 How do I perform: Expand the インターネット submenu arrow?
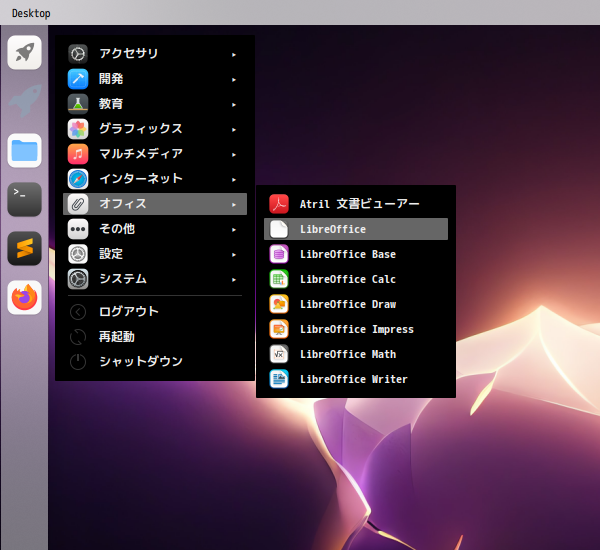coord(234,180)
